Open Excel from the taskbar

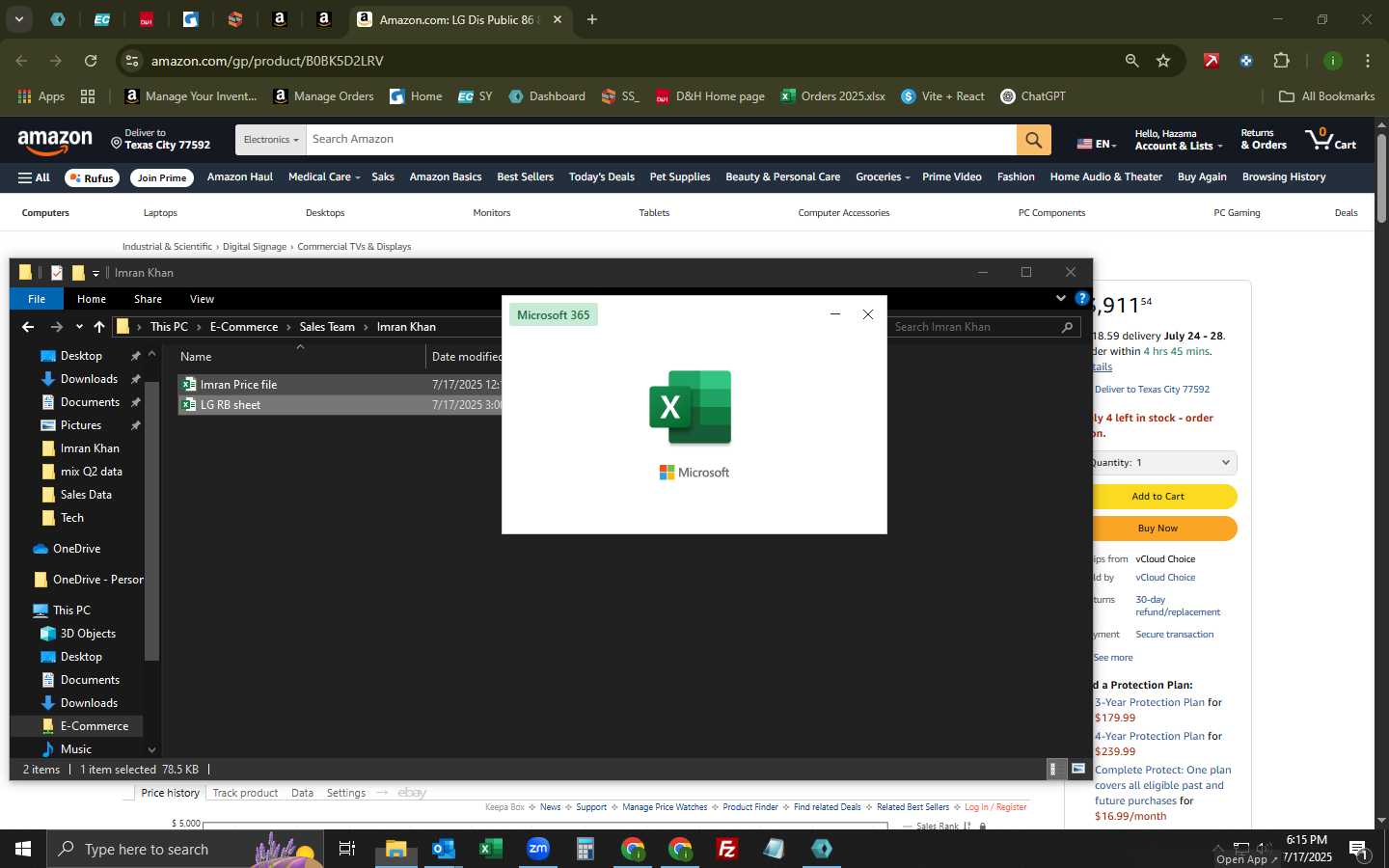tap(491, 849)
